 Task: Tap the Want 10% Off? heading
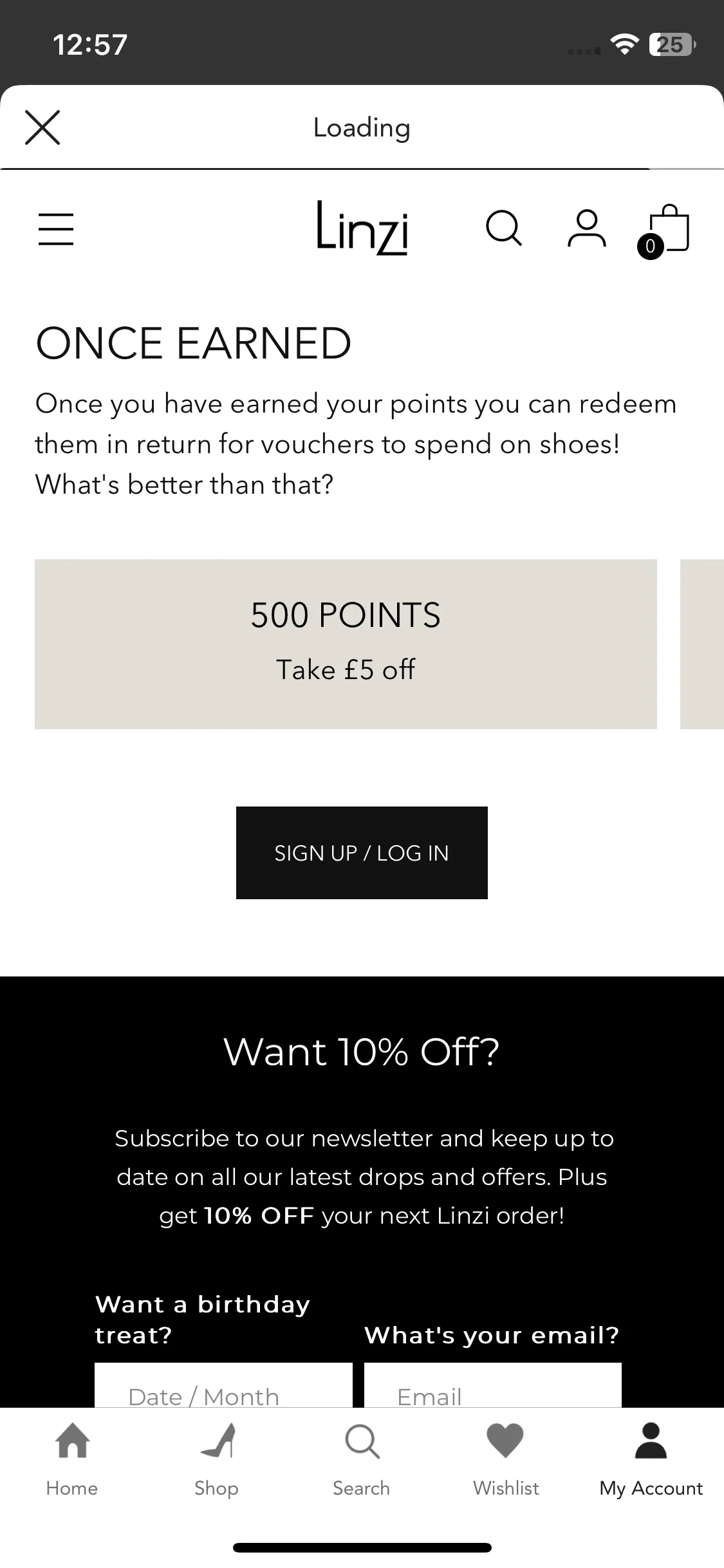point(362,1052)
